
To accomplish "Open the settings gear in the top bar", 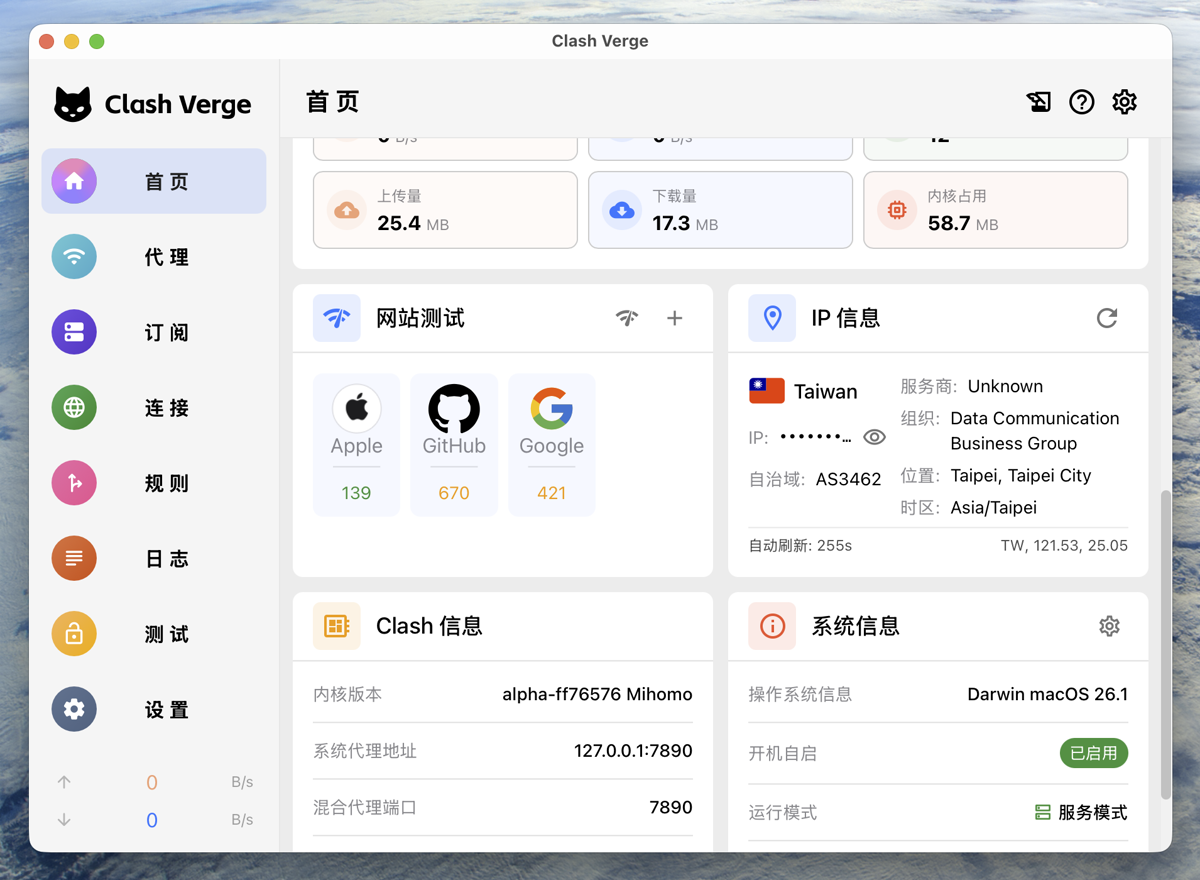I will coord(1124,101).
